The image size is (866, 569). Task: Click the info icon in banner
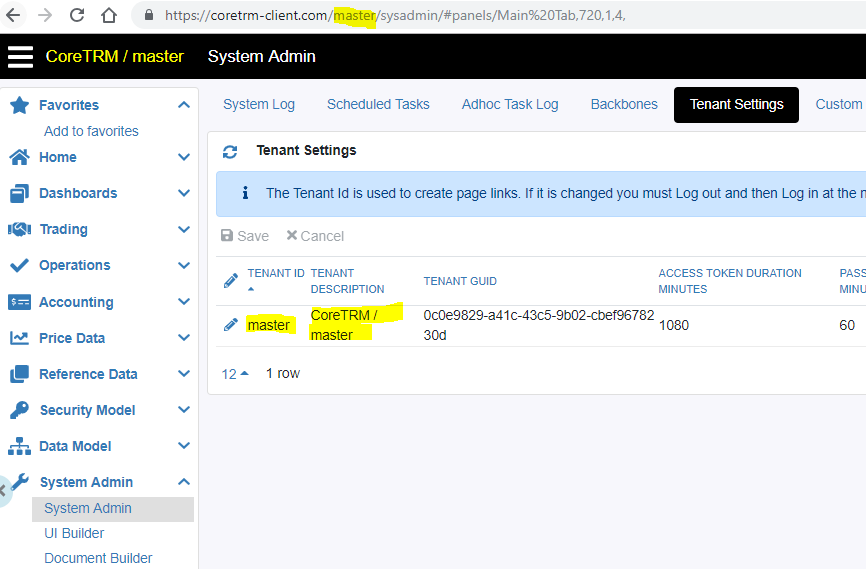[x=245, y=193]
